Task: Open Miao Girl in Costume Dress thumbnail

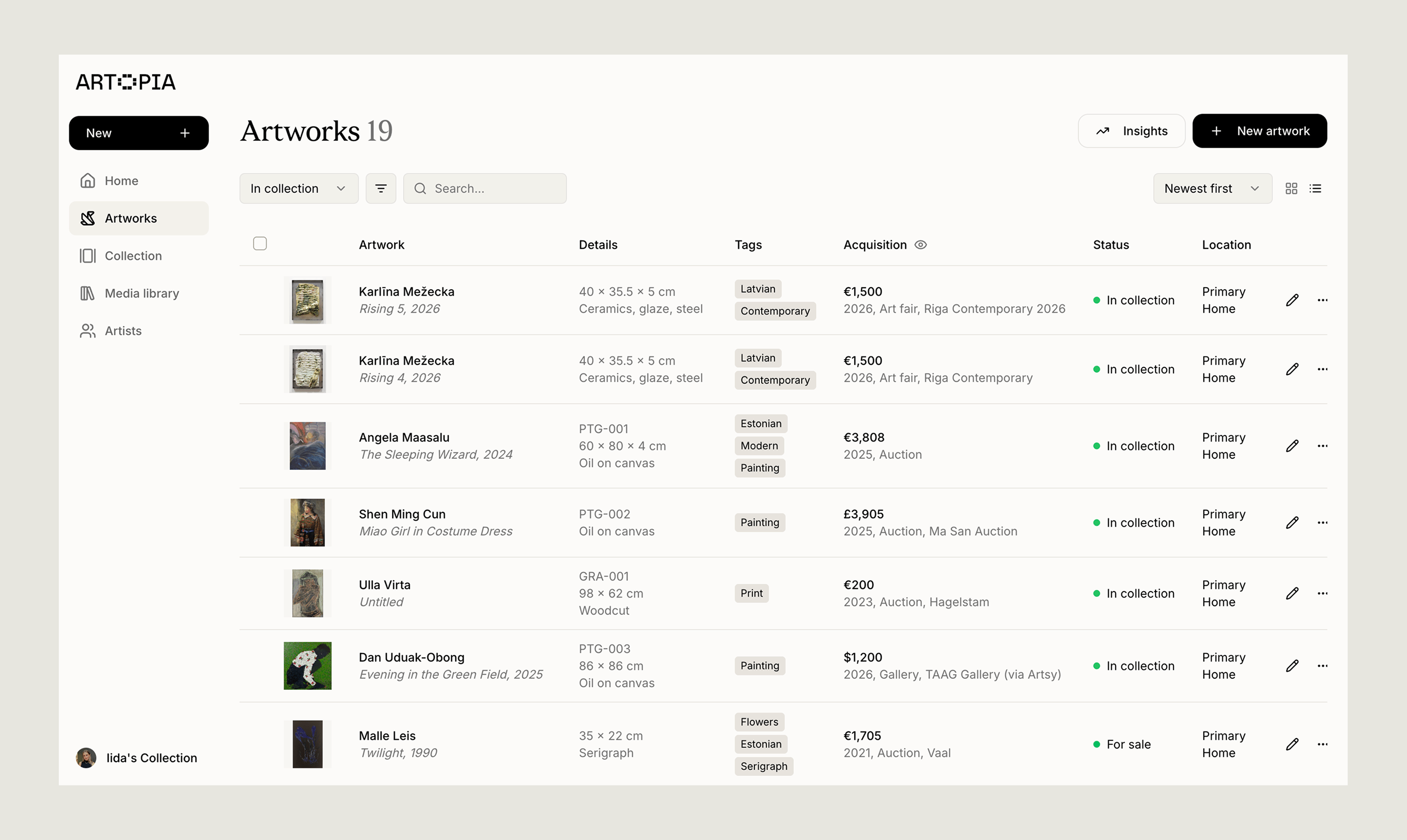Action: (307, 522)
